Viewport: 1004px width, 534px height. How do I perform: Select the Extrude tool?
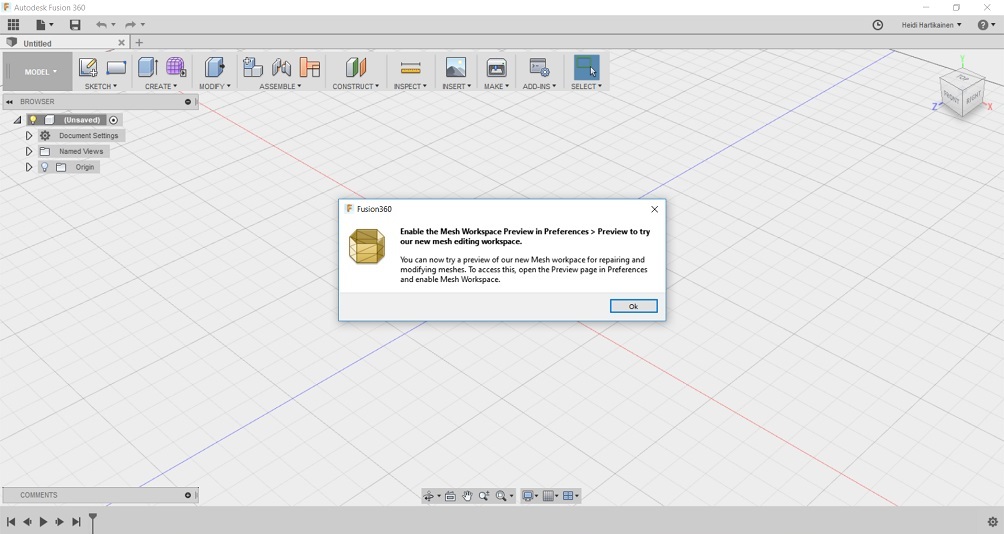pyautogui.click(x=148, y=67)
